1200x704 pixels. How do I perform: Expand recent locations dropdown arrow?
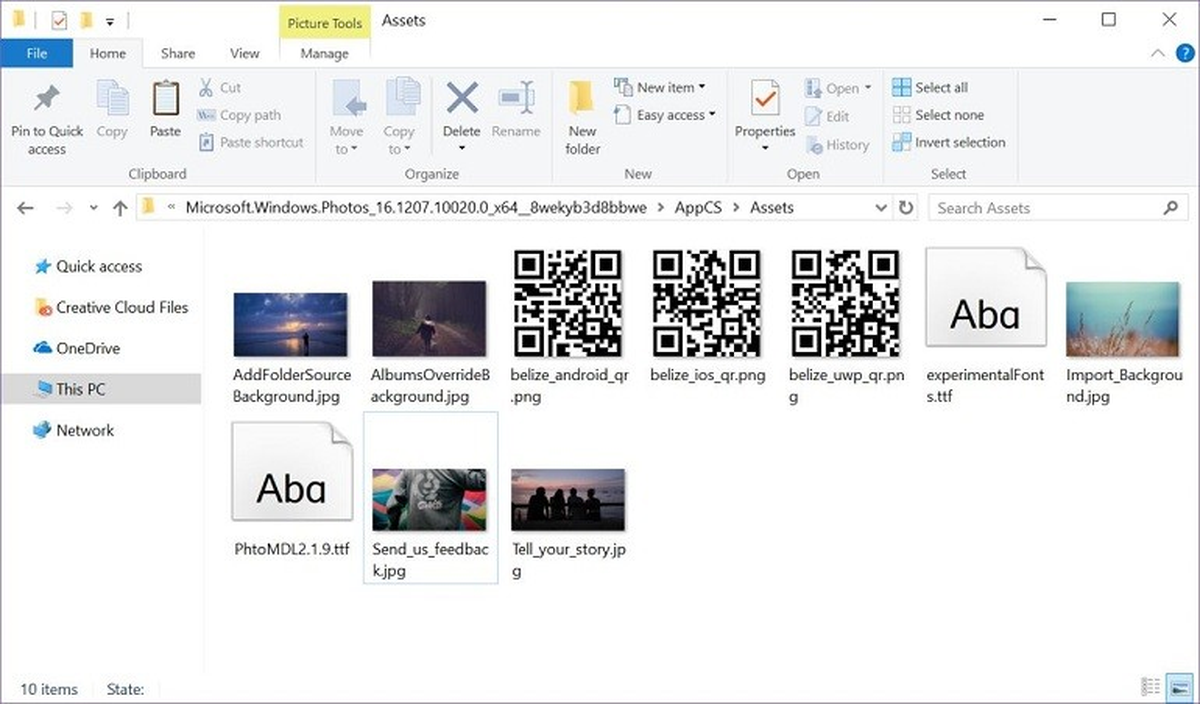(x=94, y=208)
